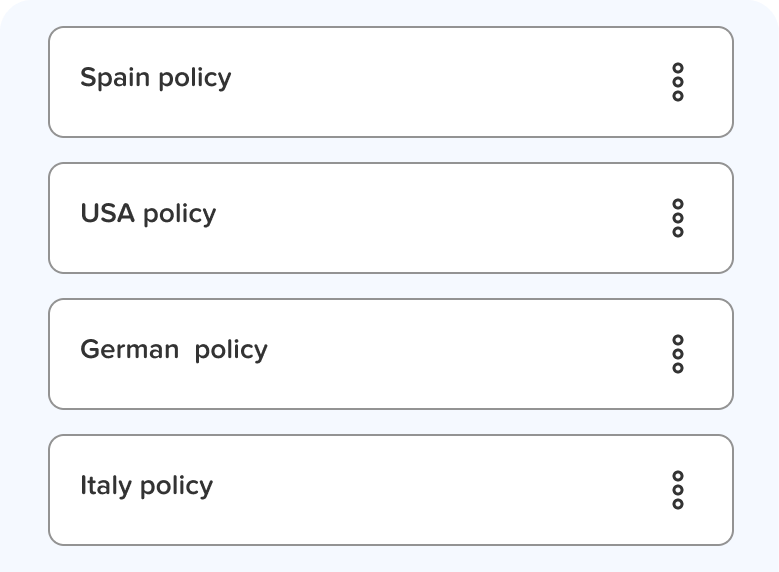Click the "Italy policy" title text
This screenshot has height=572, width=779.
146,486
